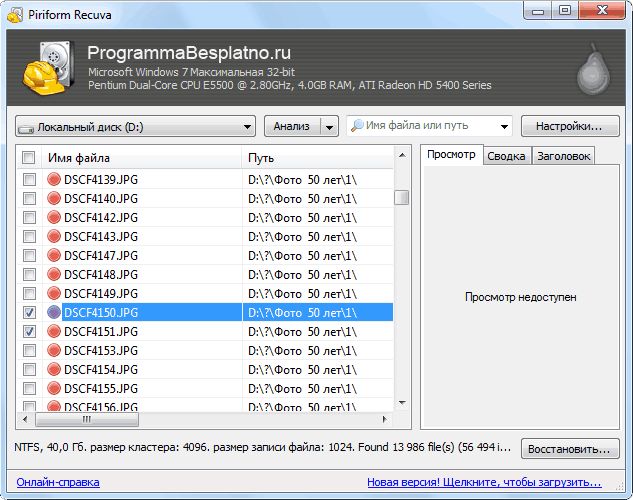Toggle the select-all checkbox in the header
The width and height of the screenshot is (633, 500).
[x=29, y=157]
